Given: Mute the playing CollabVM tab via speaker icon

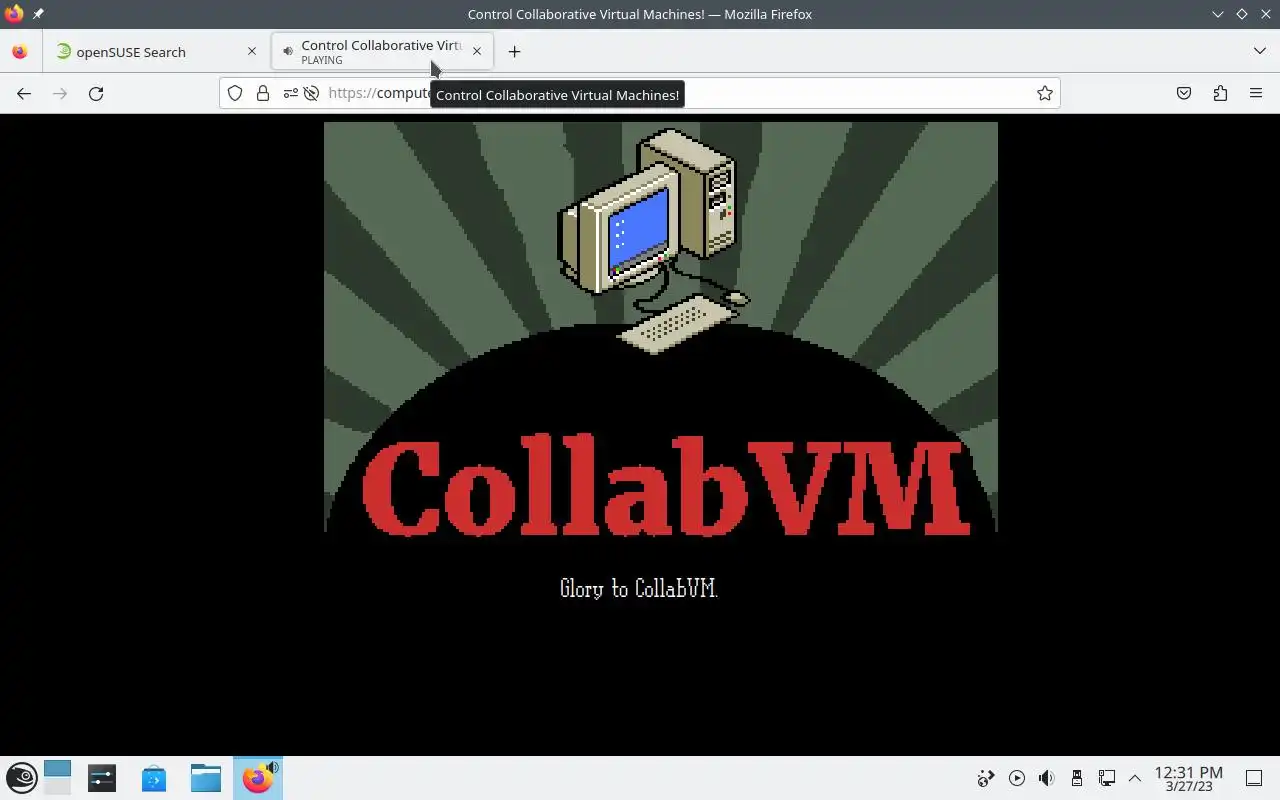Looking at the screenshot, I should (x=288, y=51).
